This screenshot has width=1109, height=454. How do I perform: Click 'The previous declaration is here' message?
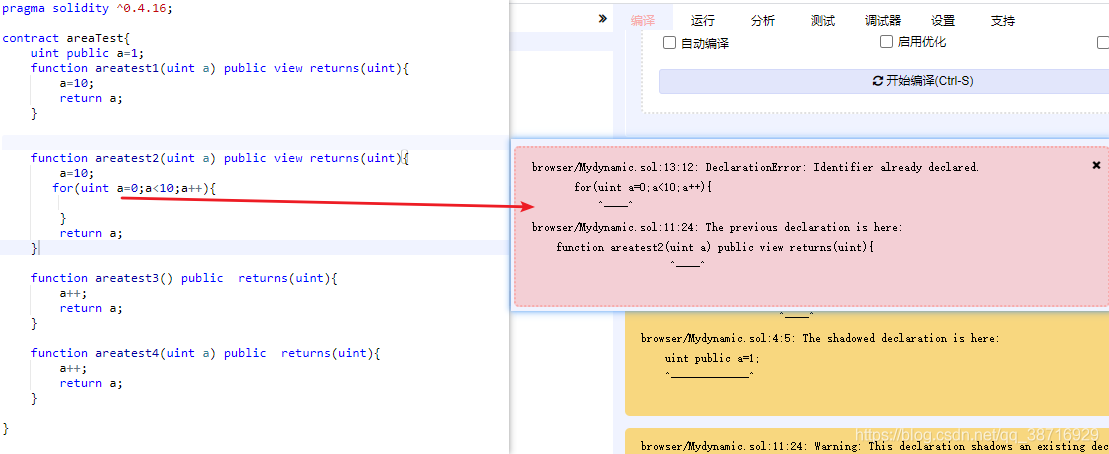point(717,227)
